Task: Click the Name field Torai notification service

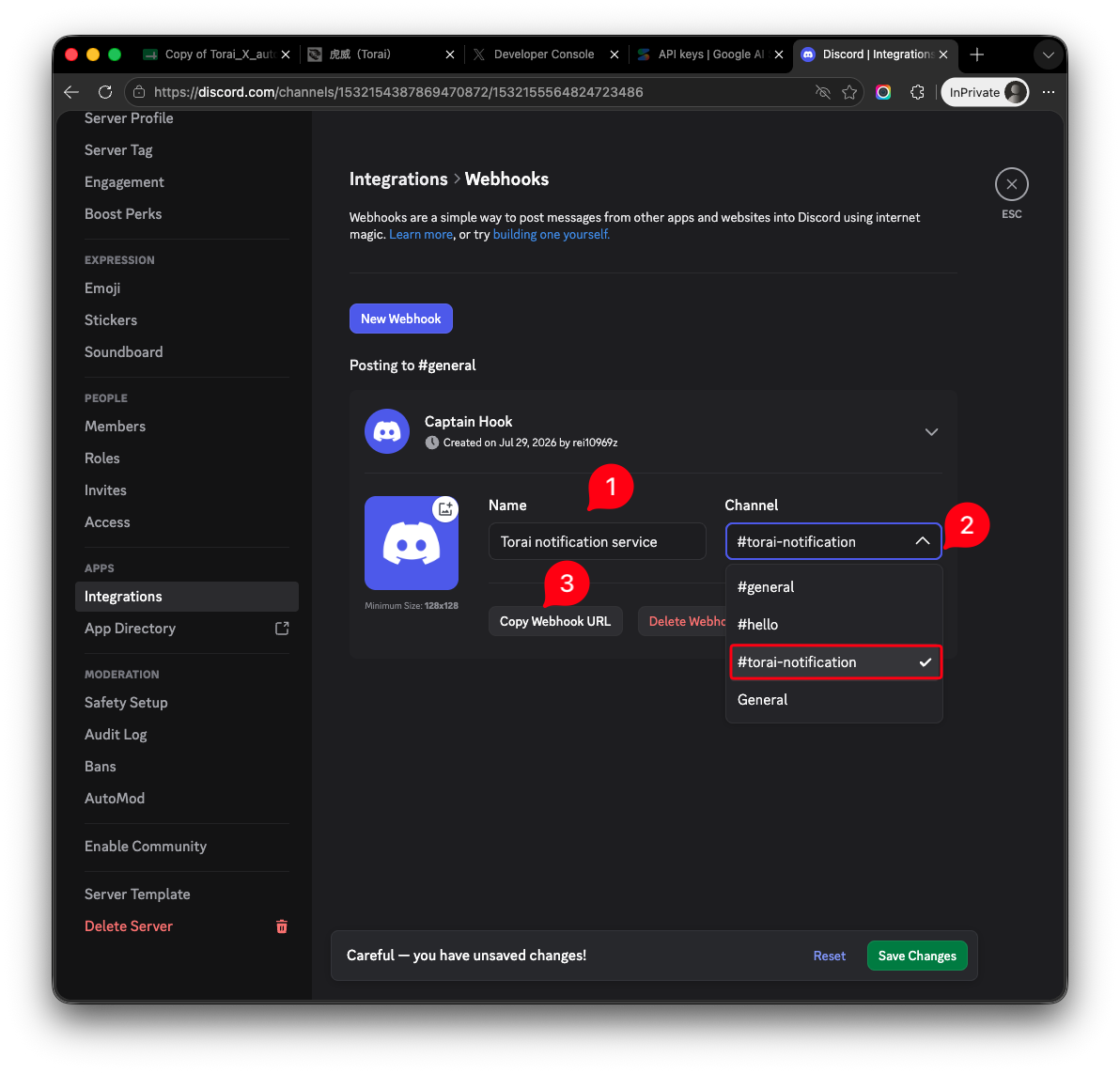Action: coord(598,541)
